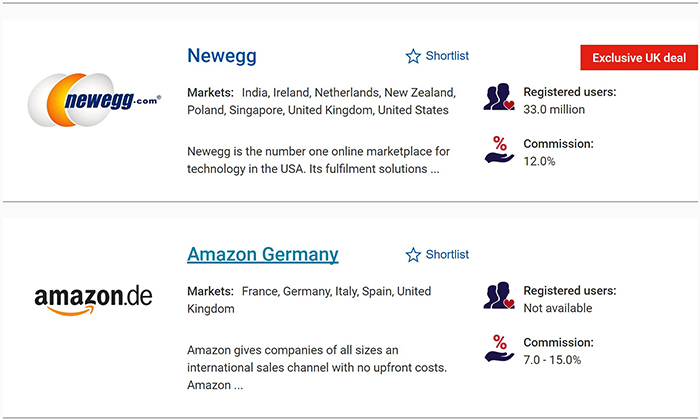Click Newegg's commission percent hand icon
The width and height of the screenshot is (700, 419).
[x=498, y=151]
